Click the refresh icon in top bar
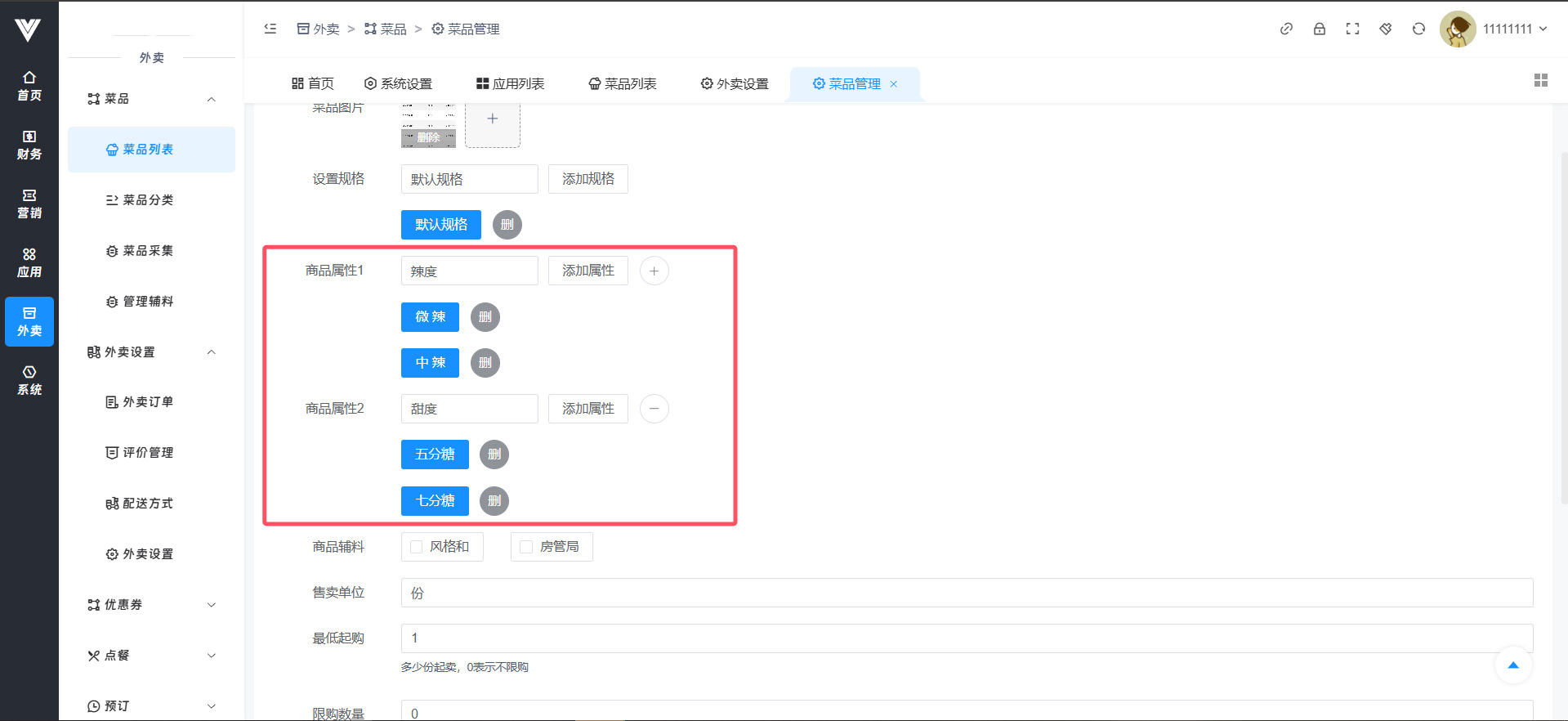Screen dimensions: 1568x721 point(1418,29)
